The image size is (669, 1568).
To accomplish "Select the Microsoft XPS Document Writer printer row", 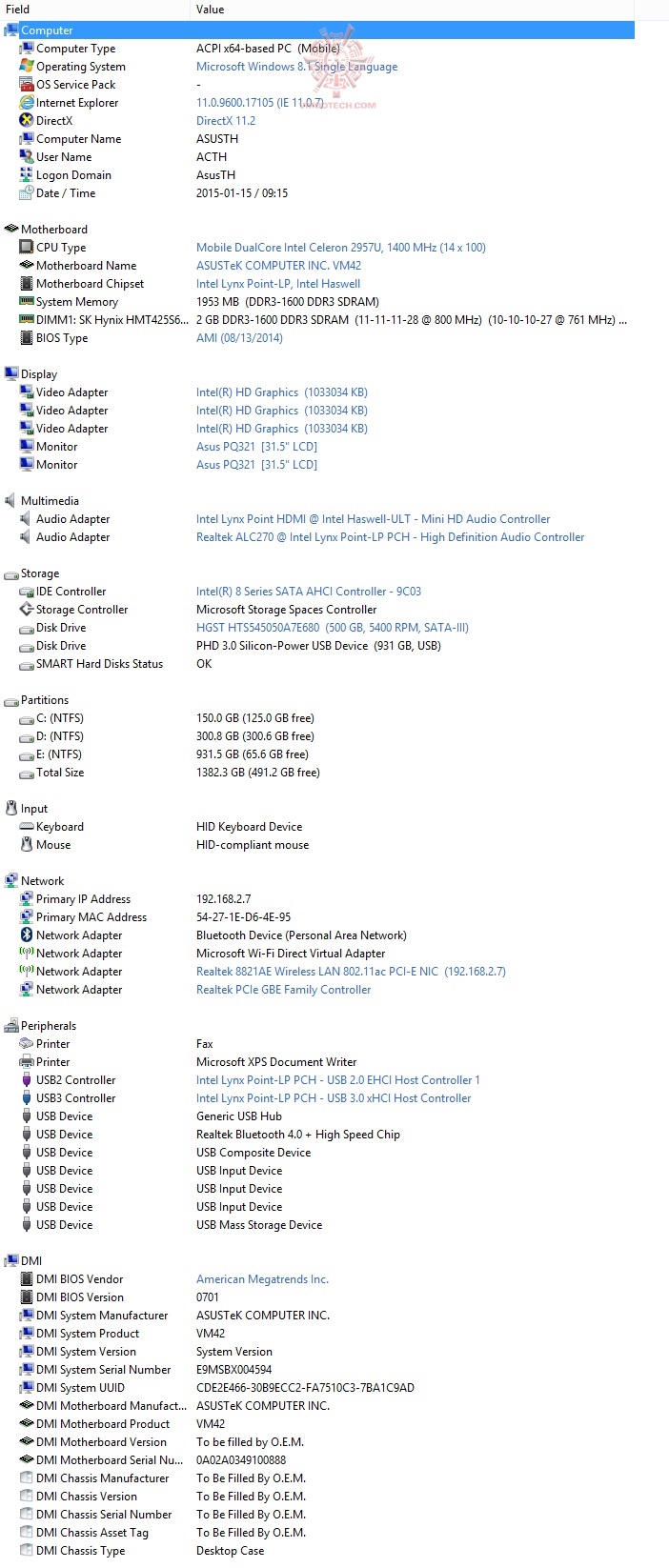I will 317,1062.
